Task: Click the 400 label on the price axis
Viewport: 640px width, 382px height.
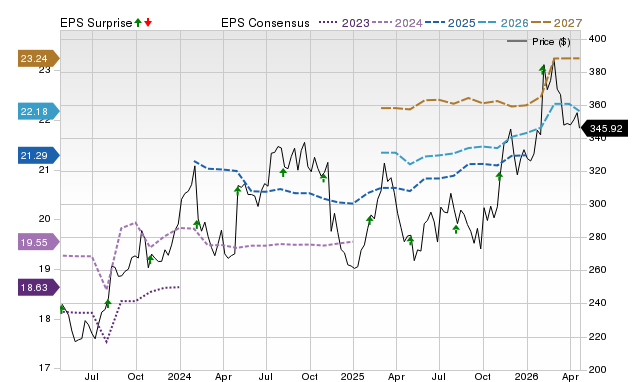Action: click(598, 39)
